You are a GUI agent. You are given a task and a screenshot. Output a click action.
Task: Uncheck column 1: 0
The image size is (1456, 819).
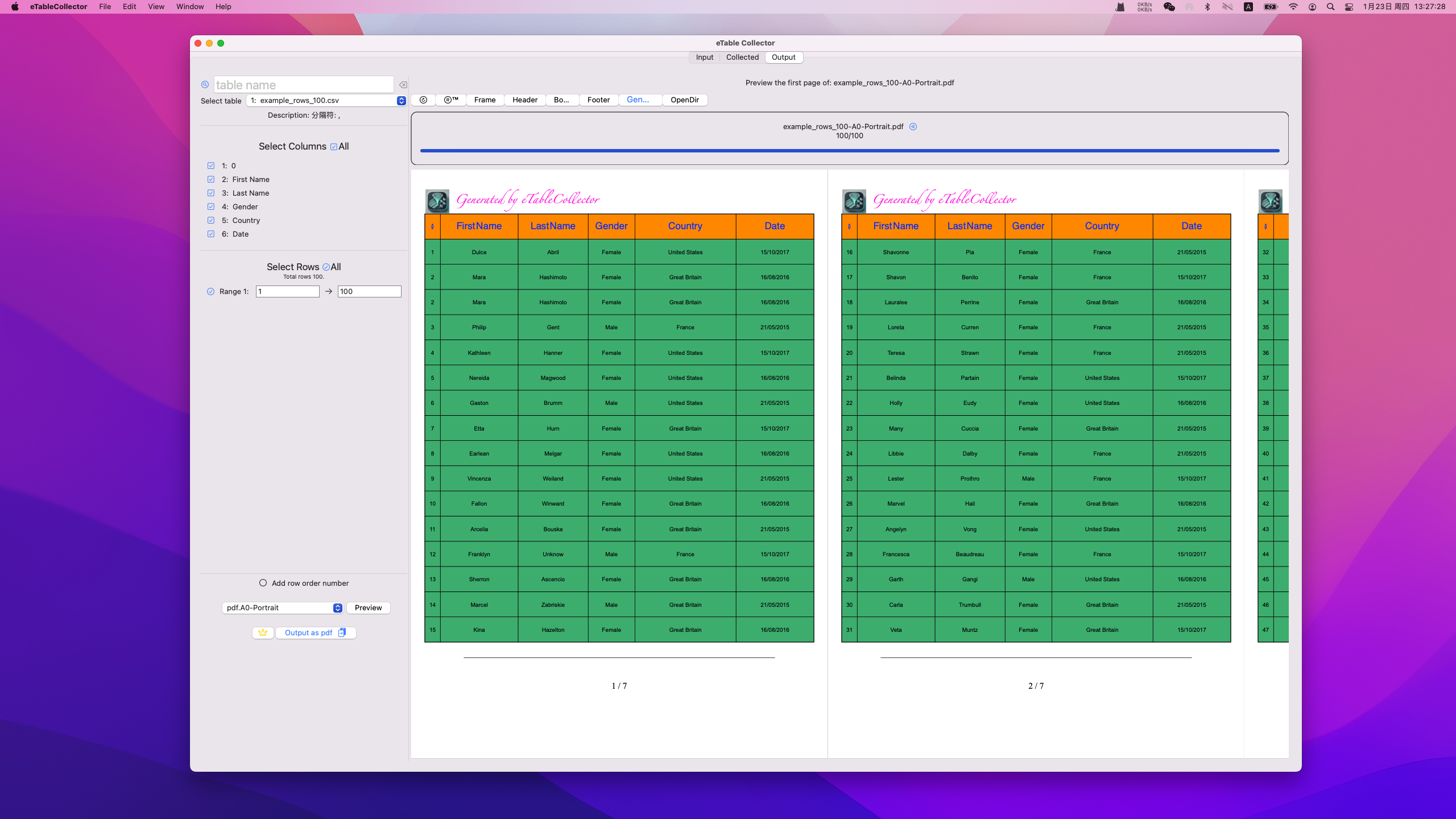[211, 166]
